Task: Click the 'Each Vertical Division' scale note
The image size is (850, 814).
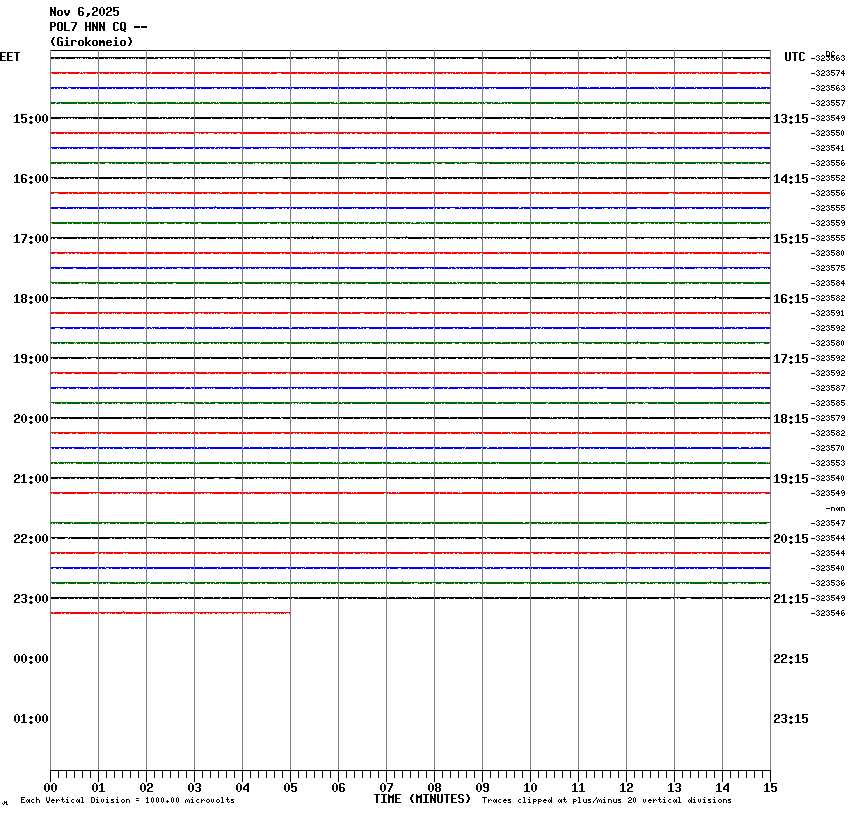Action: 127,800
